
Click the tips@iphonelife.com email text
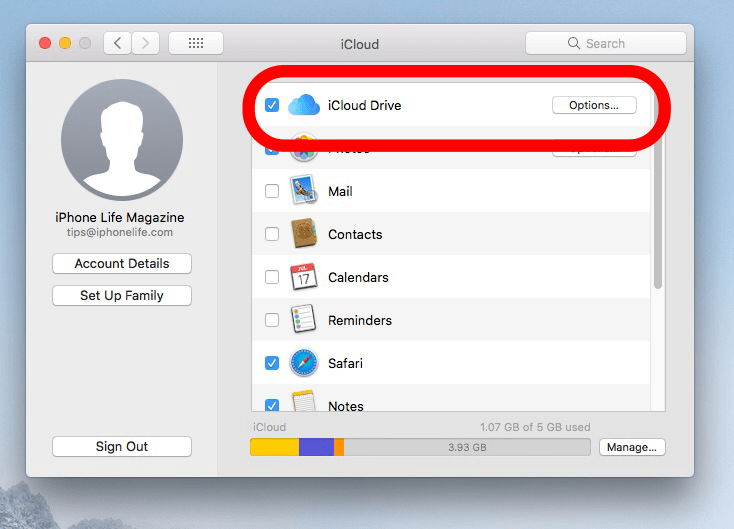point(120,232)
